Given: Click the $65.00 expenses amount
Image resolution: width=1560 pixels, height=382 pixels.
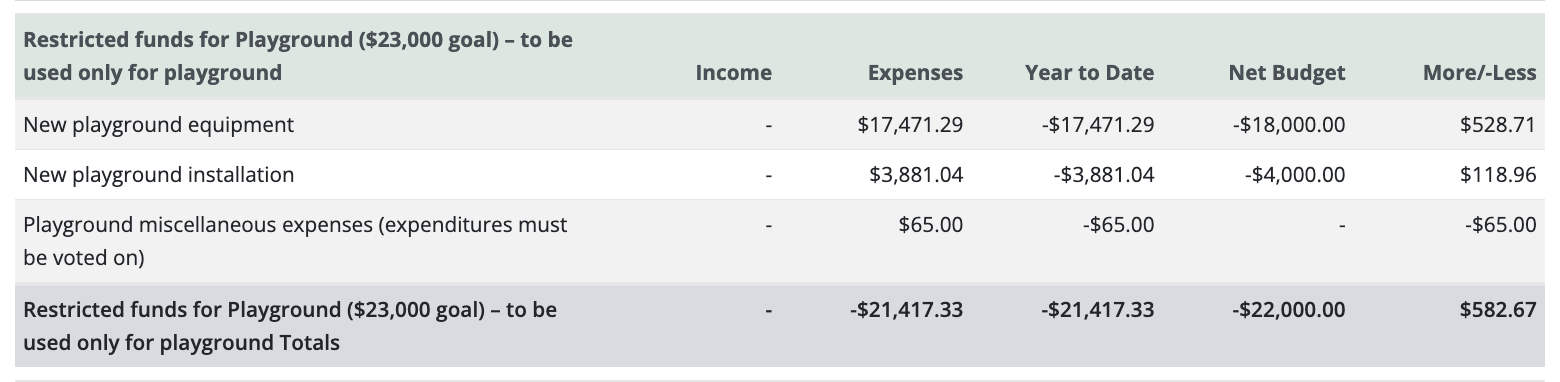Looking at the screenshot, I should pos(931,225).
